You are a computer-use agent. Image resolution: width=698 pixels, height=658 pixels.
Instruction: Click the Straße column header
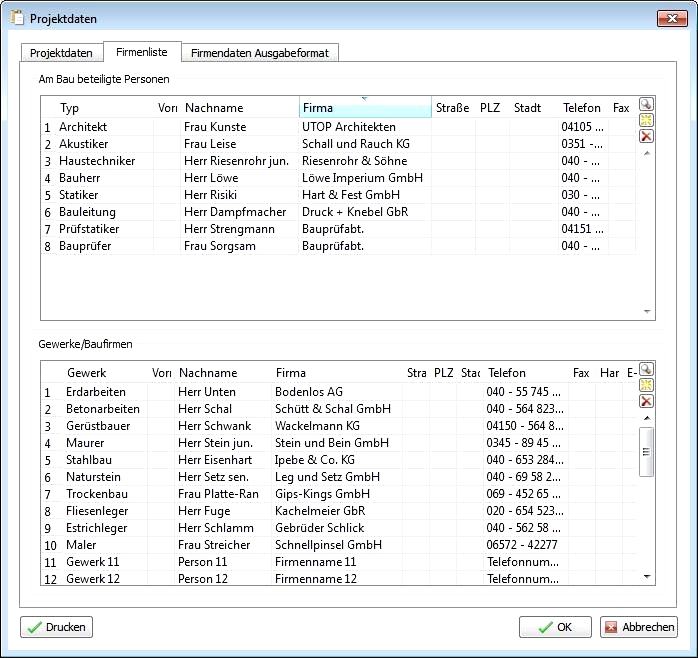(453, 108)
